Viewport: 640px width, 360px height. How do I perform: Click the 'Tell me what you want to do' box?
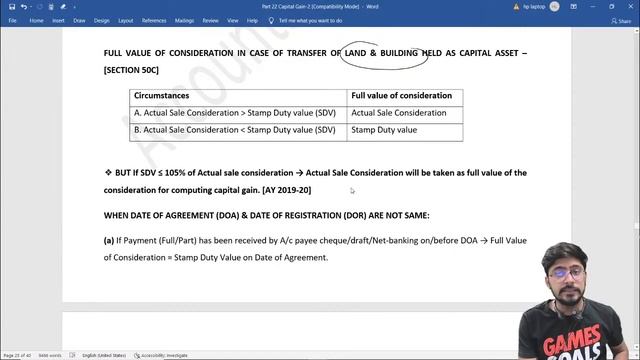tap(311, 20)
